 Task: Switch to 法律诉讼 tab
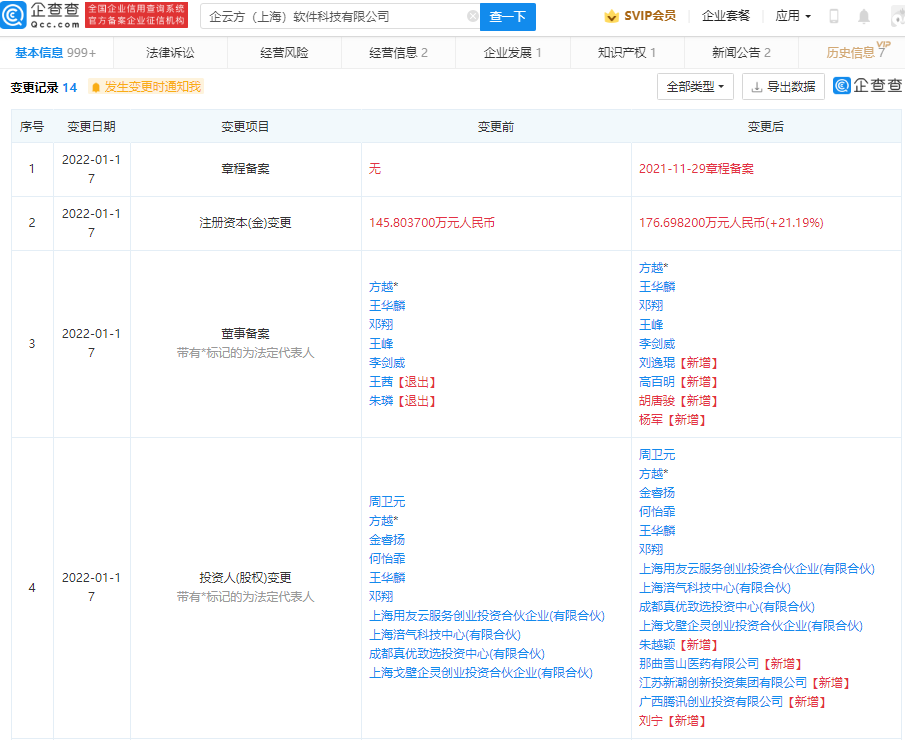[x=170, y=53]
